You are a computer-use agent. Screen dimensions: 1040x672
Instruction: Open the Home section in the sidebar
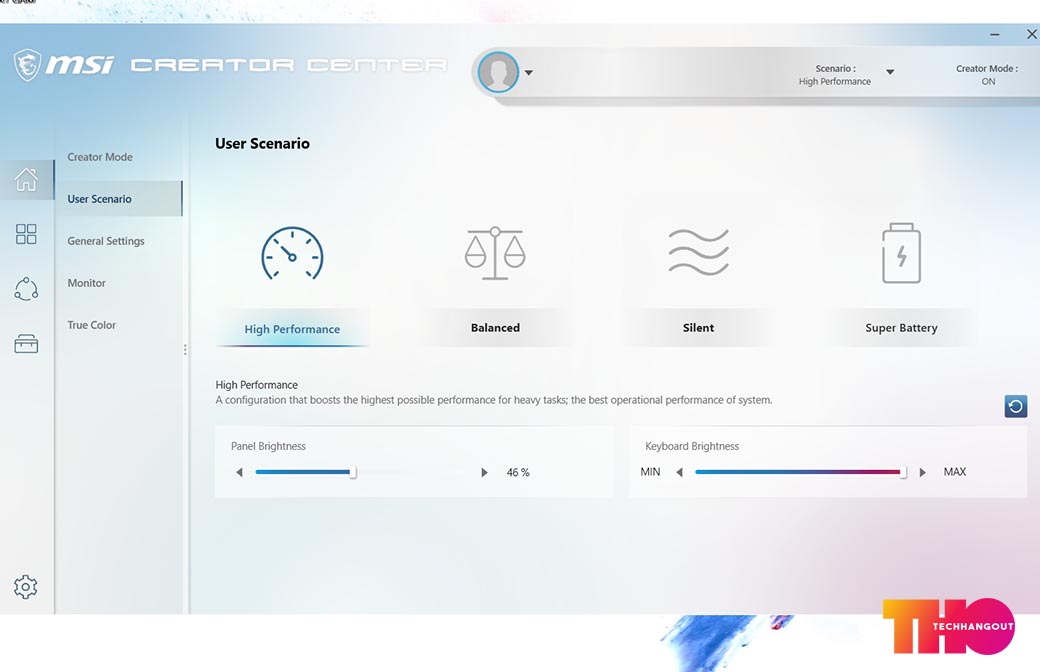(x=27, y=179)
